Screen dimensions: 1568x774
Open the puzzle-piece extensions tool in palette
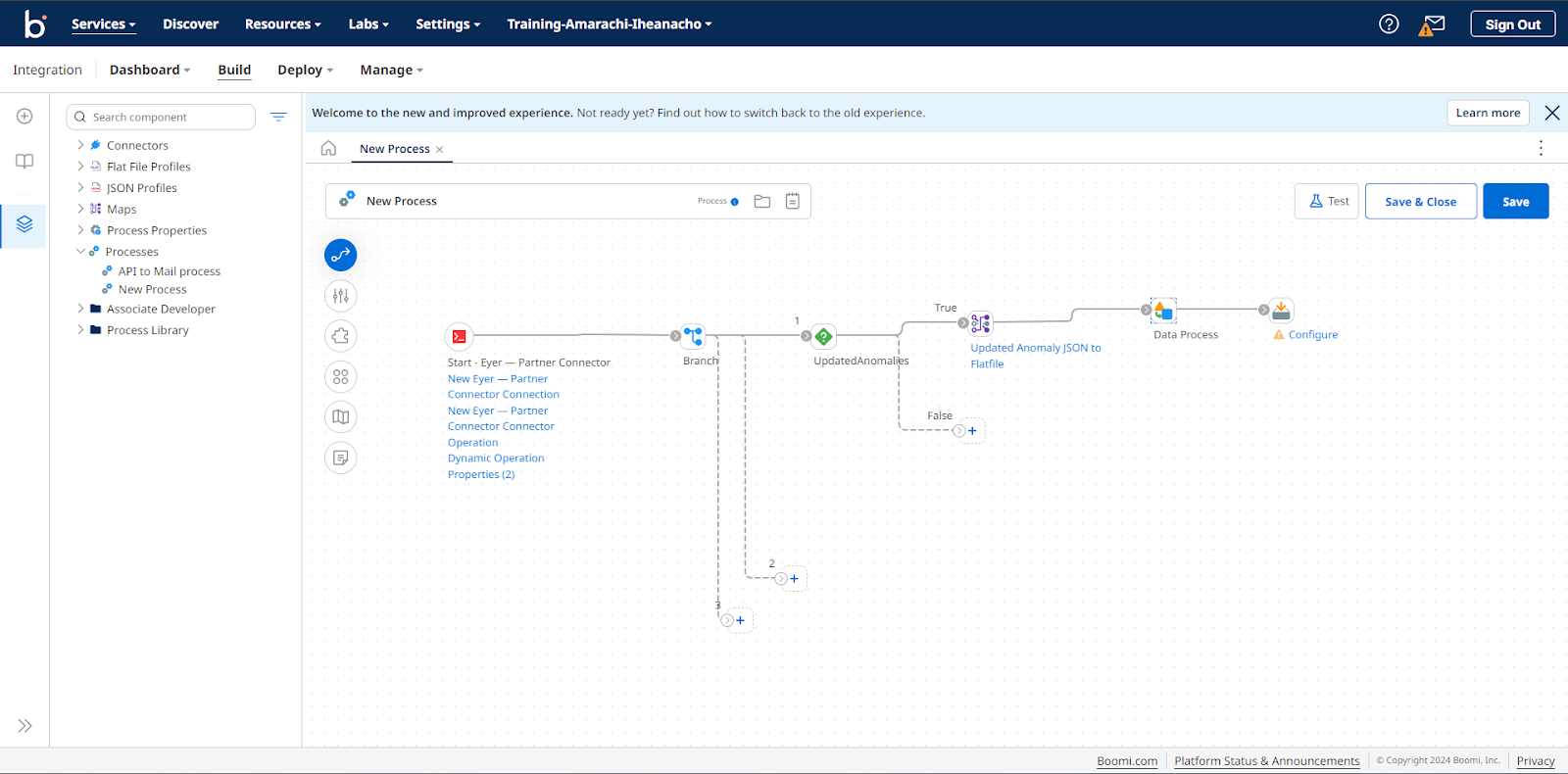(340, 336)
